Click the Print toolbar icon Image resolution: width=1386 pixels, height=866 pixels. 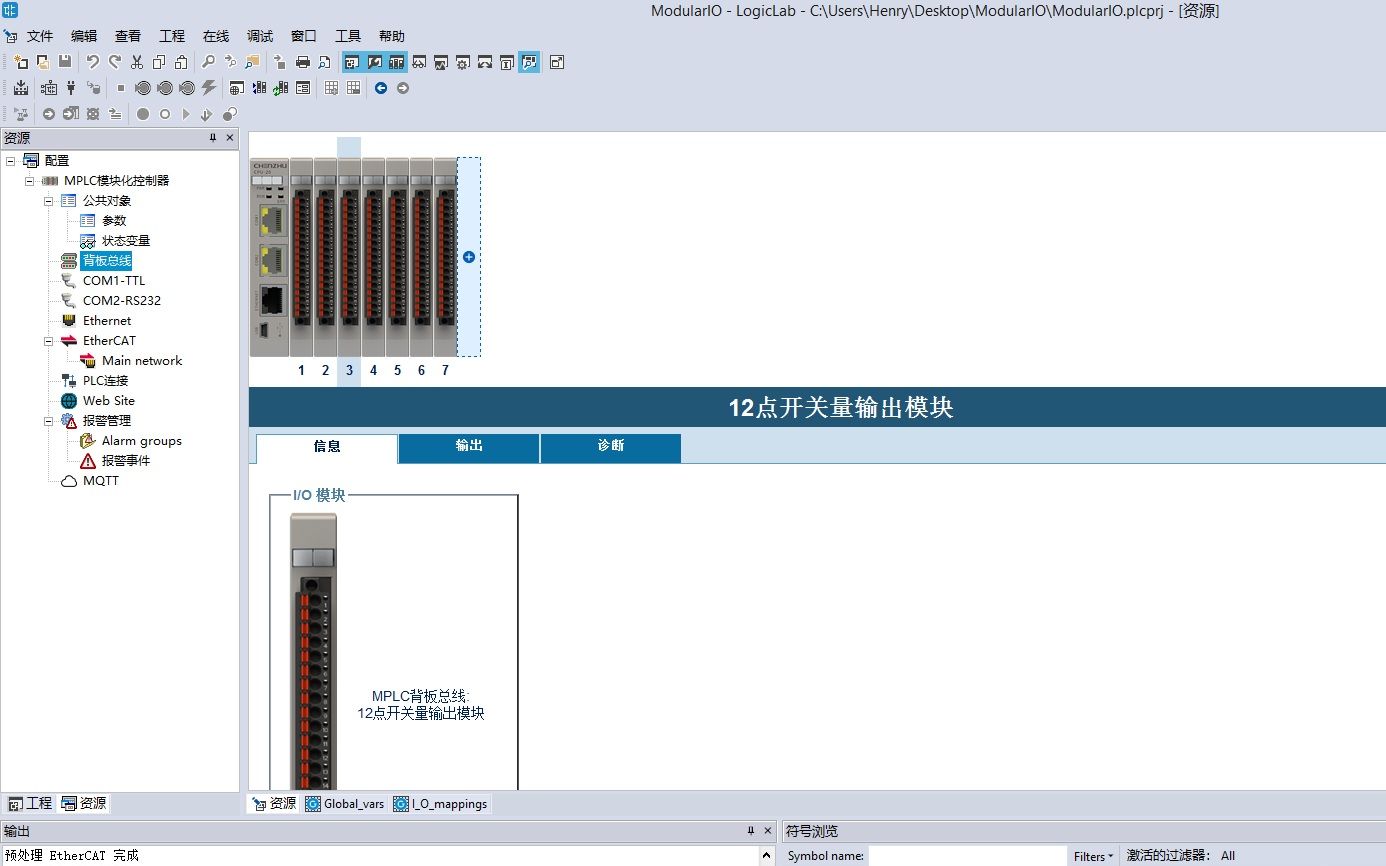click(302, 61)
